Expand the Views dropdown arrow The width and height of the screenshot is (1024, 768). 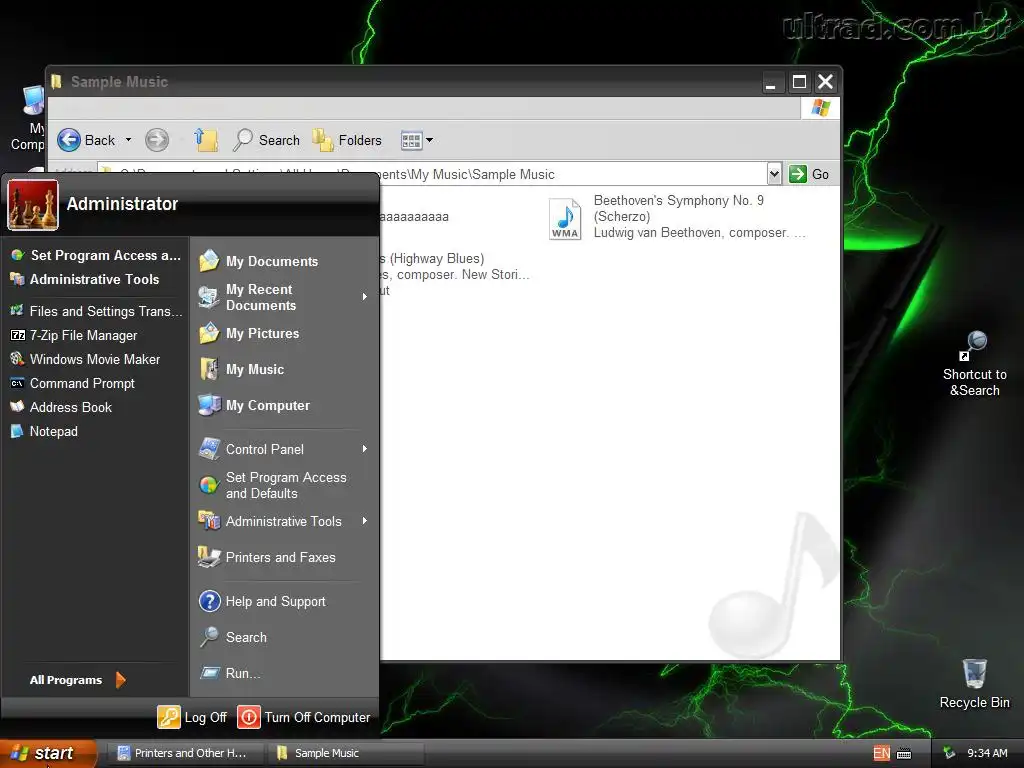tap(430, 140)
